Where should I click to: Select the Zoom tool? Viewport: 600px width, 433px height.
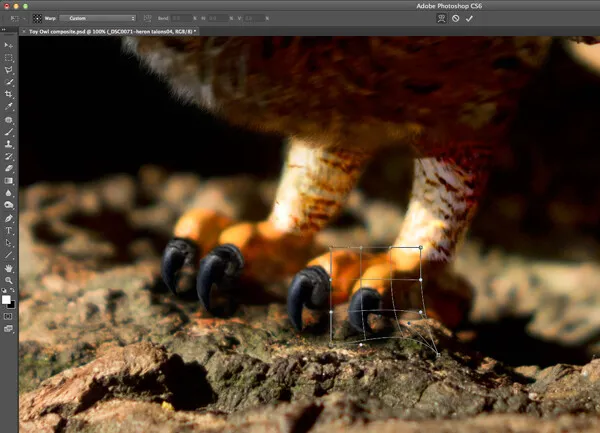click(9, 281)
